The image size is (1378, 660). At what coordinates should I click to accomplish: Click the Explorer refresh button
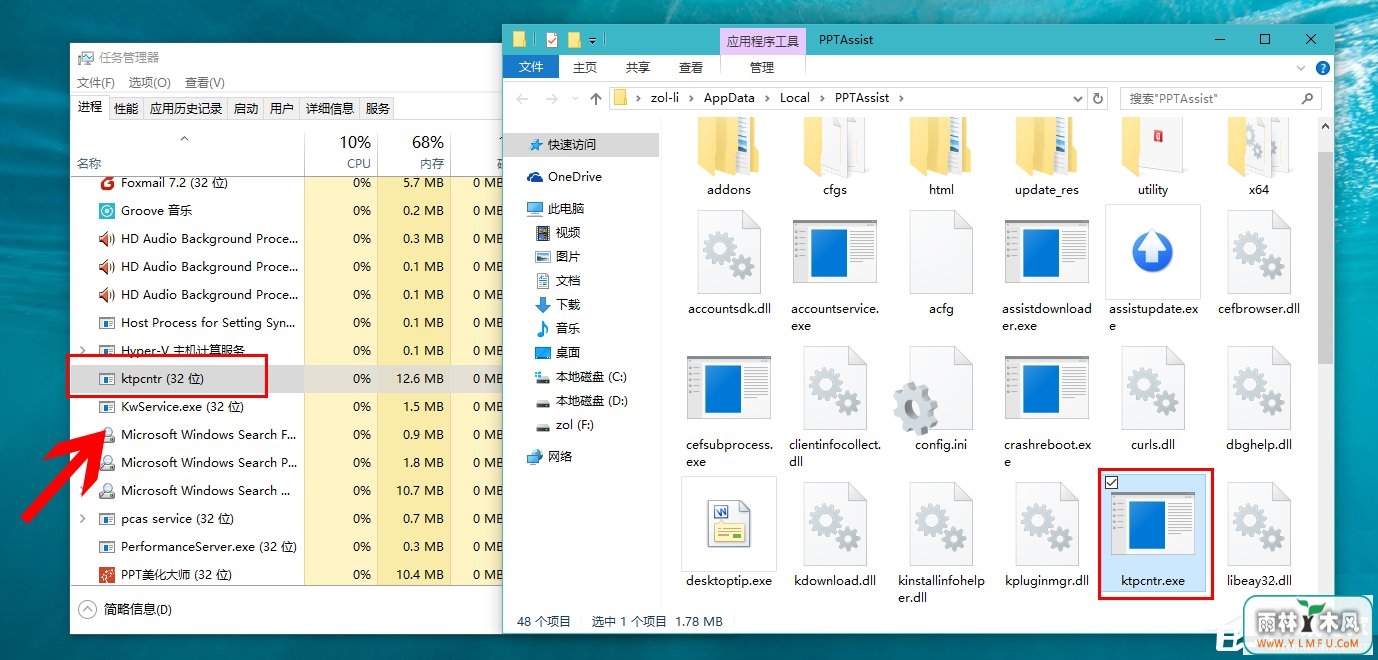point(1098,98)
